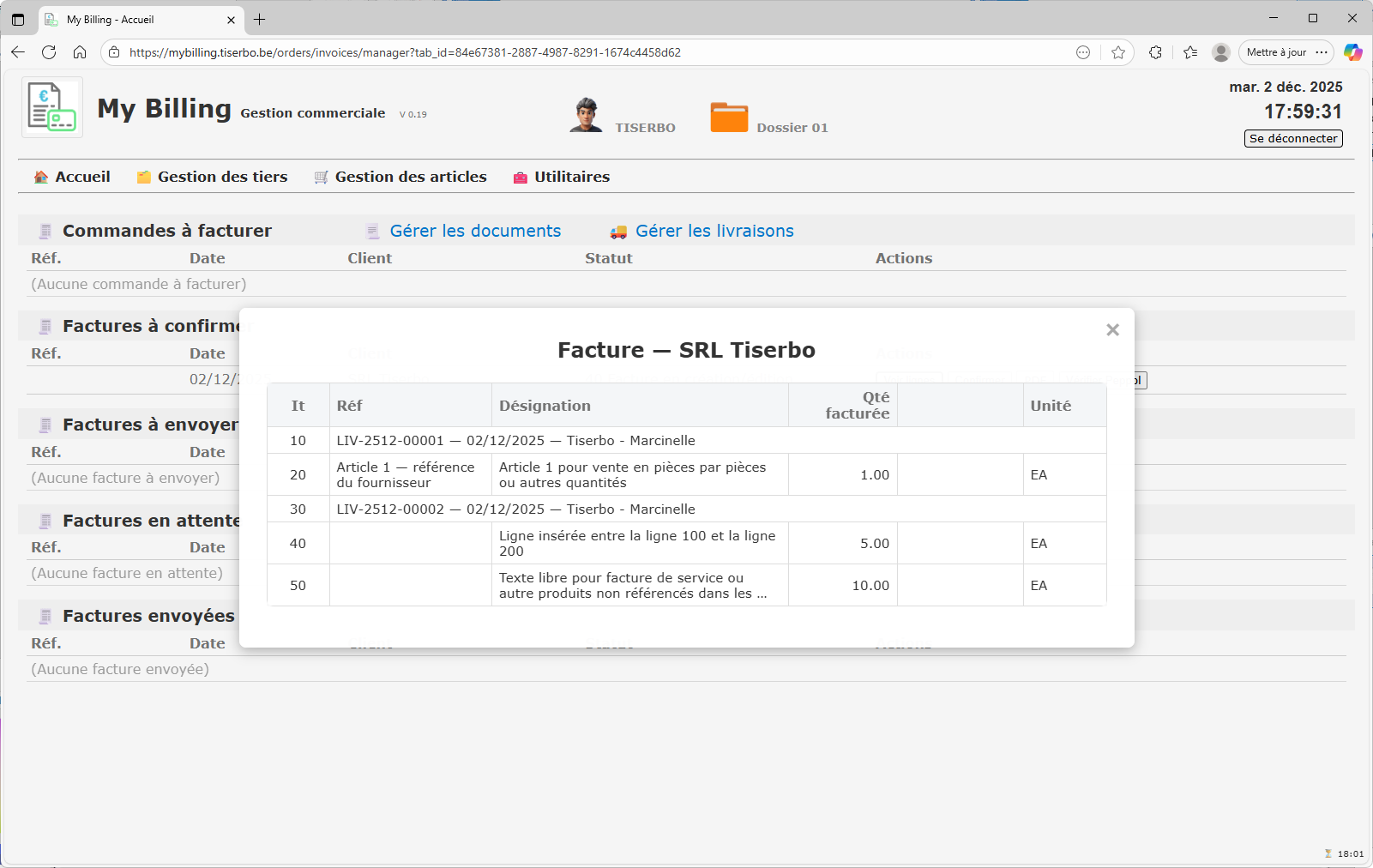Screen dimensions: 1373x868
Task: Click the TISERBO user avatar icon
Action: pyautogui.click(x=586, y=115)
